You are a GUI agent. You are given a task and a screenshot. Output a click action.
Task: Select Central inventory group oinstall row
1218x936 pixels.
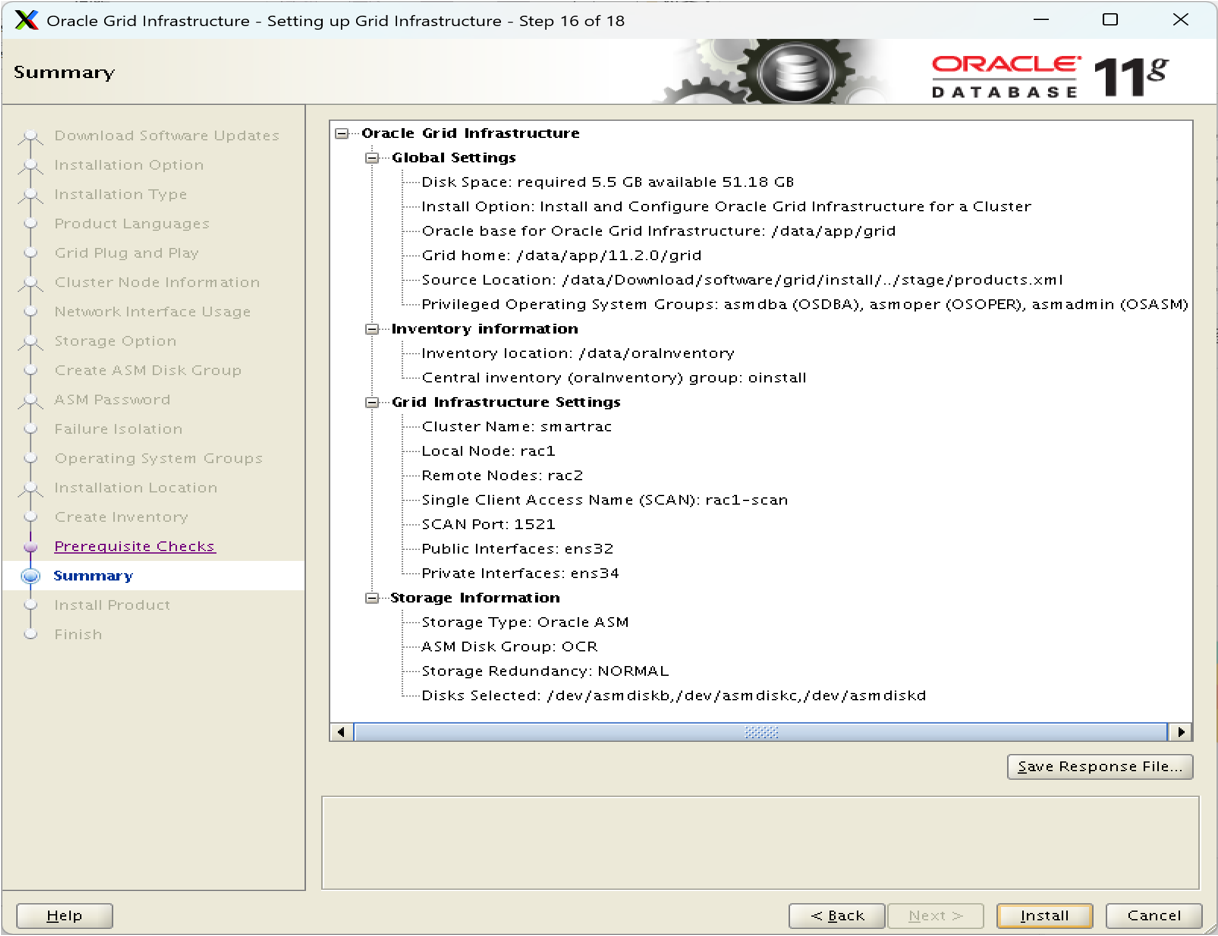coord(614,378)
